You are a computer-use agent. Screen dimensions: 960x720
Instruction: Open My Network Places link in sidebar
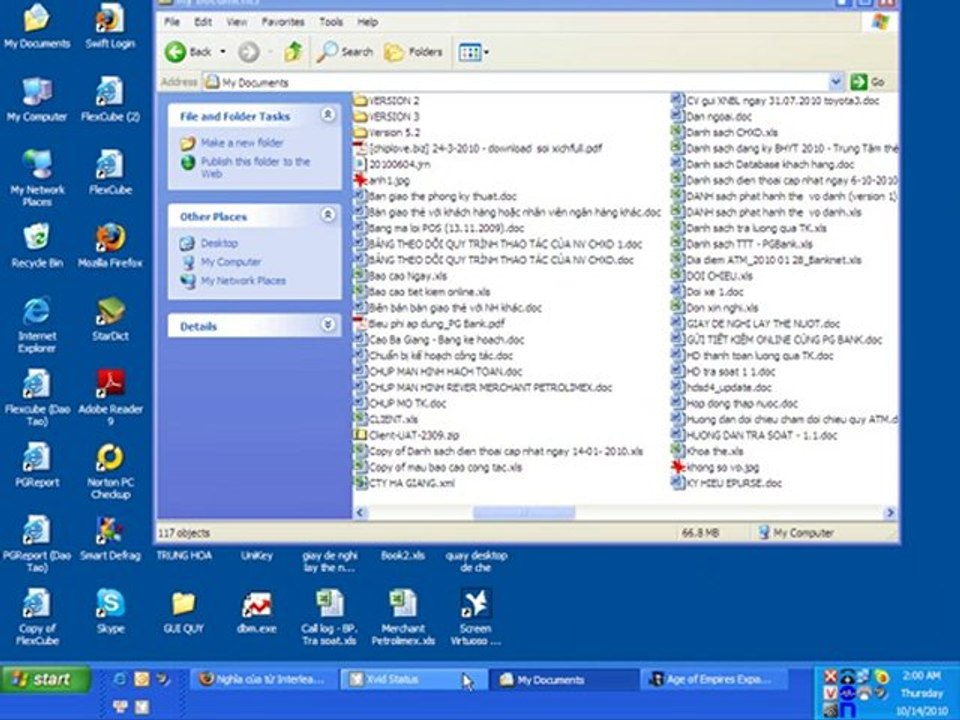(243, 280)
